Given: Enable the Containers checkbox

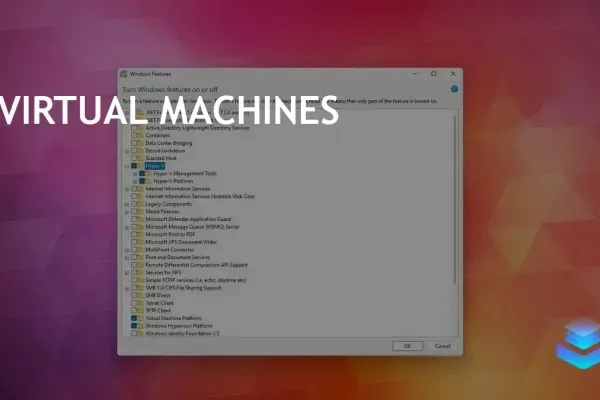Looking at the screenshot, I should tap(134, 136).
